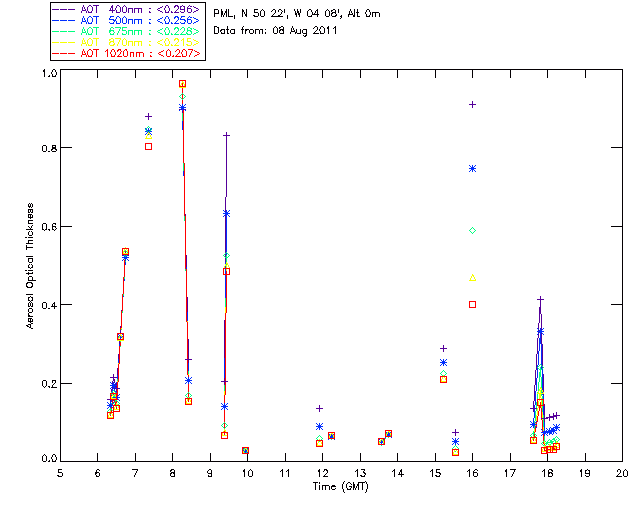The height and width of the screenshot is (512, 640).
Task: Click the x-axis label 18
Action: pyautogui.click(x=547, y=473)
